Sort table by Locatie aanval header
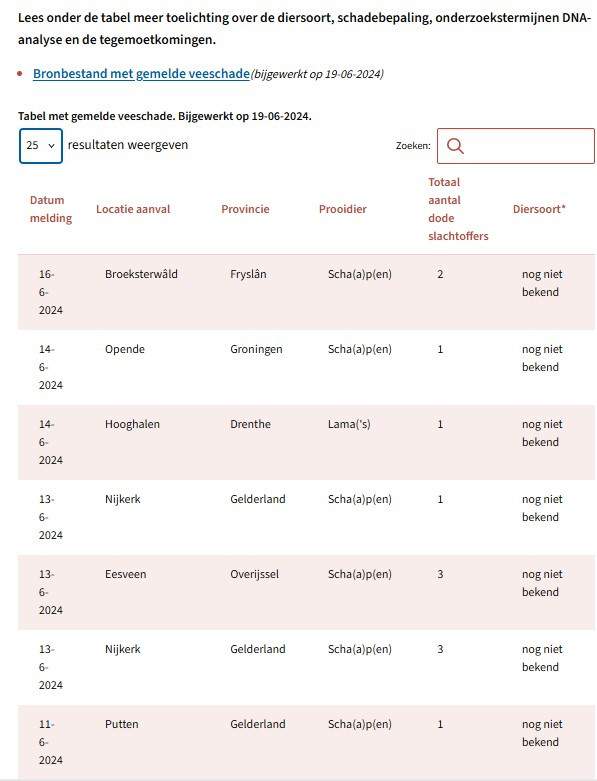This screenshot has height=781, width=597. pos(133,209)
